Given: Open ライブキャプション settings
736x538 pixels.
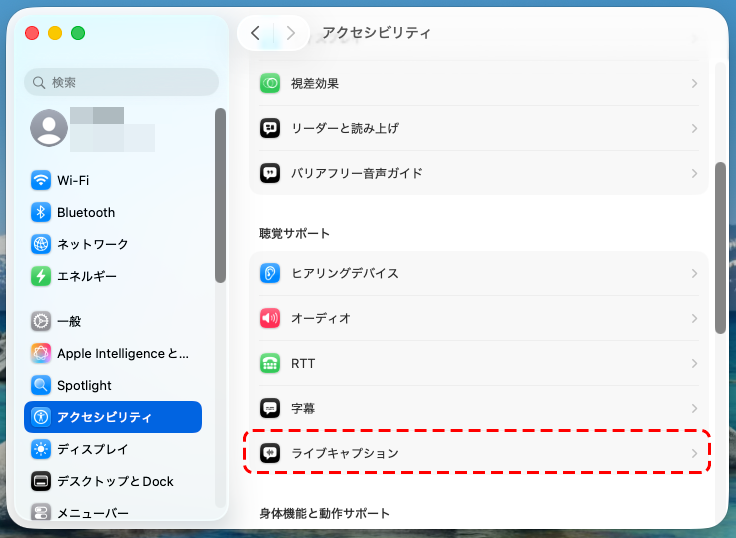Looking at the screenshot, I should [x=478, y=453].
